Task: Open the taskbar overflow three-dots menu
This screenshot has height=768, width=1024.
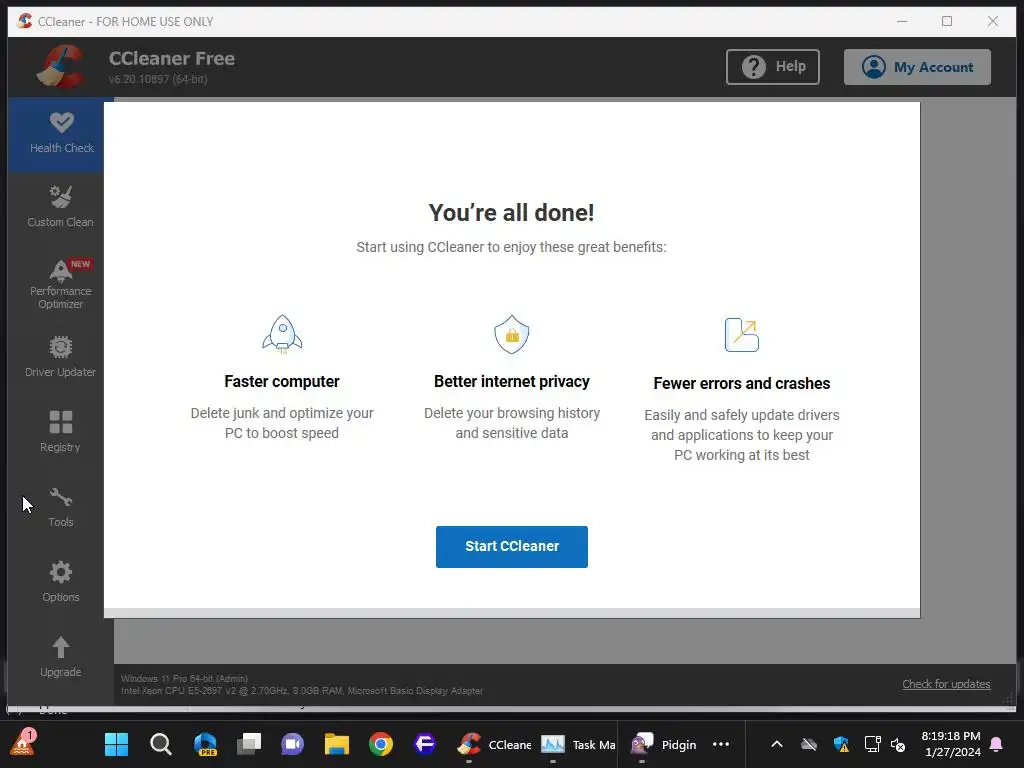Action: coord(721,744)
